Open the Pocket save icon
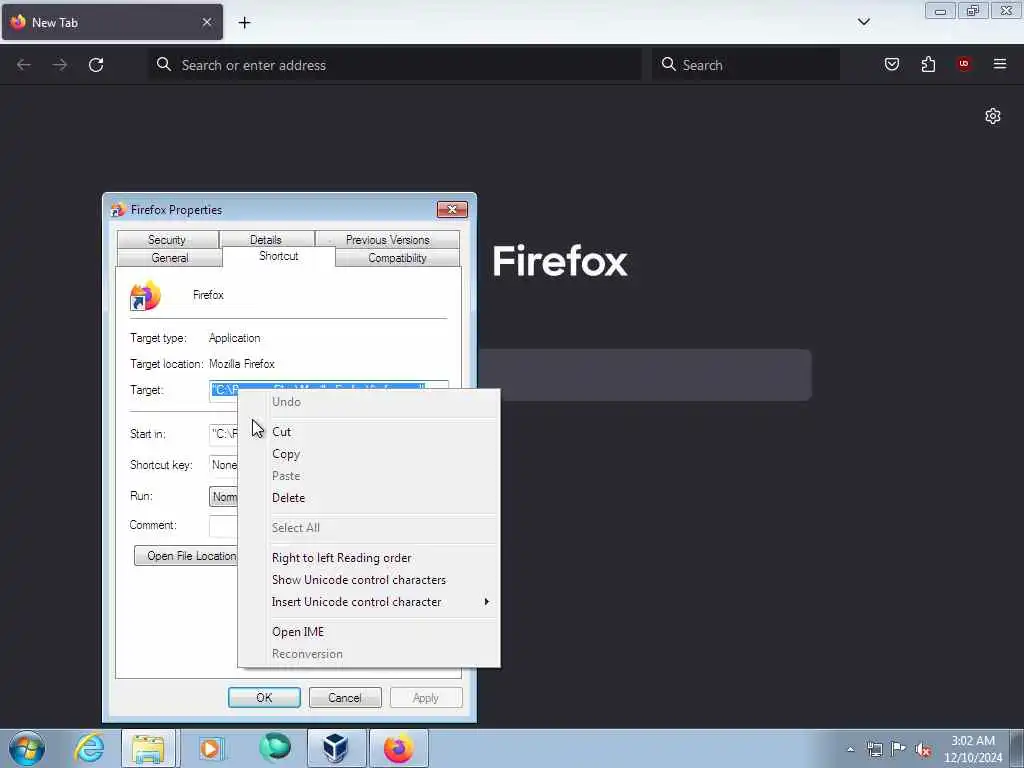Image resolution: width=1024 pixels, height=768 pixels. point(891,64)
